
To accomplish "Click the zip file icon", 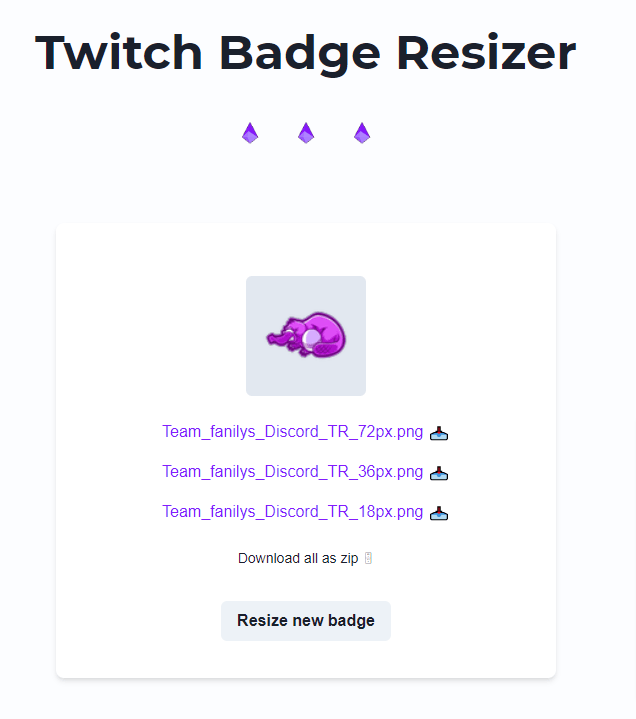I will point(368,558).
